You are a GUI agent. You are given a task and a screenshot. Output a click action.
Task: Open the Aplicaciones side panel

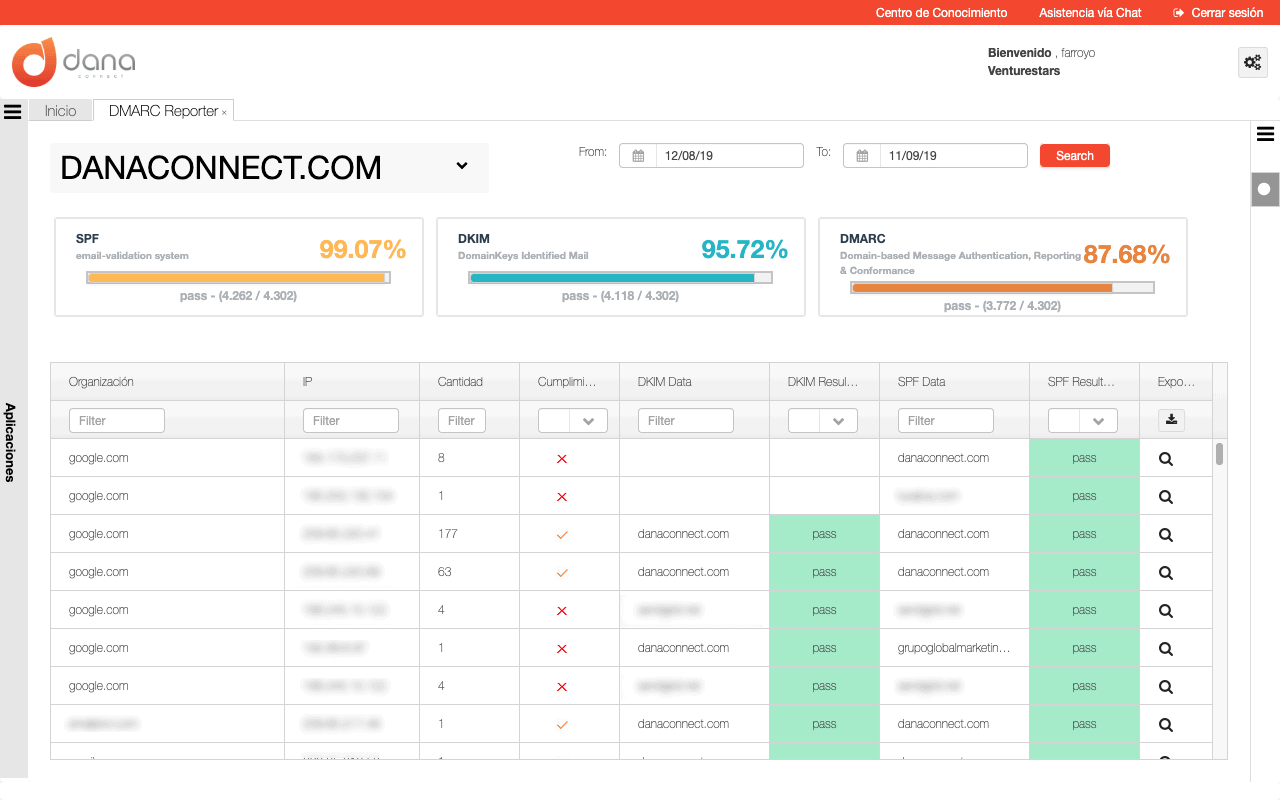click(10, 443)
